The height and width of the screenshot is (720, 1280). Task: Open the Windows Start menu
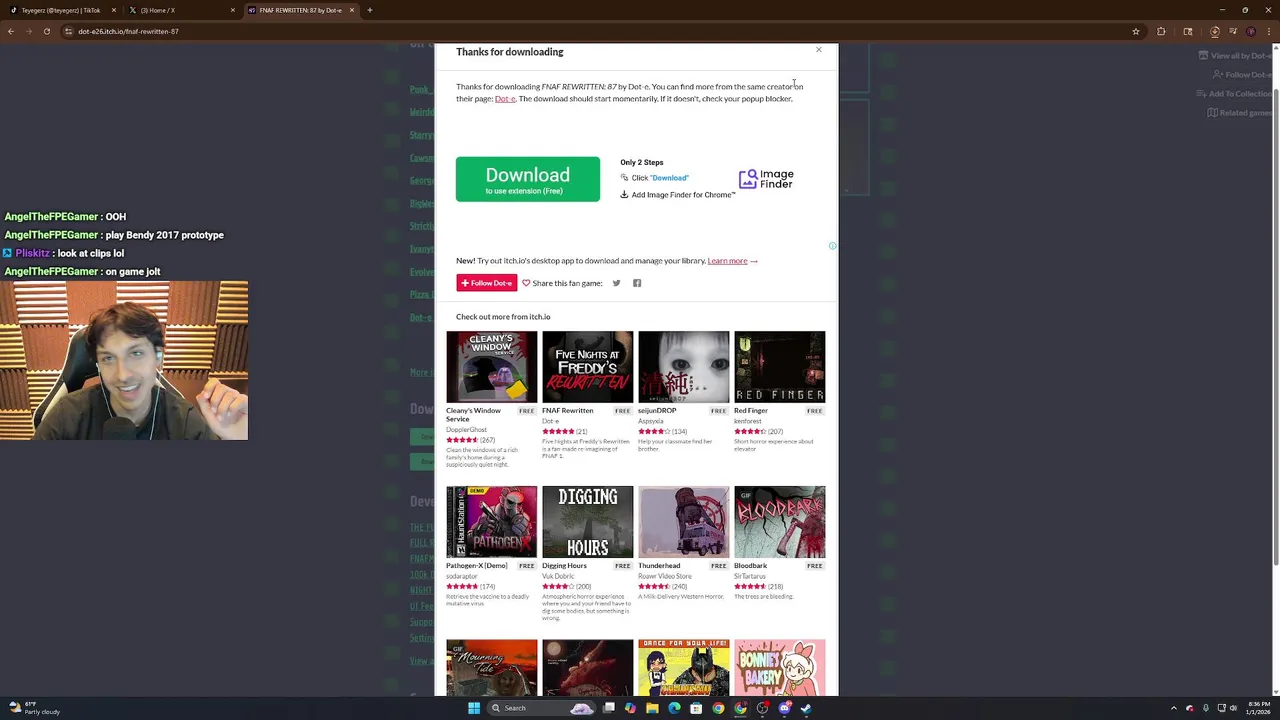pyautogui.click(x=474, y=708)
